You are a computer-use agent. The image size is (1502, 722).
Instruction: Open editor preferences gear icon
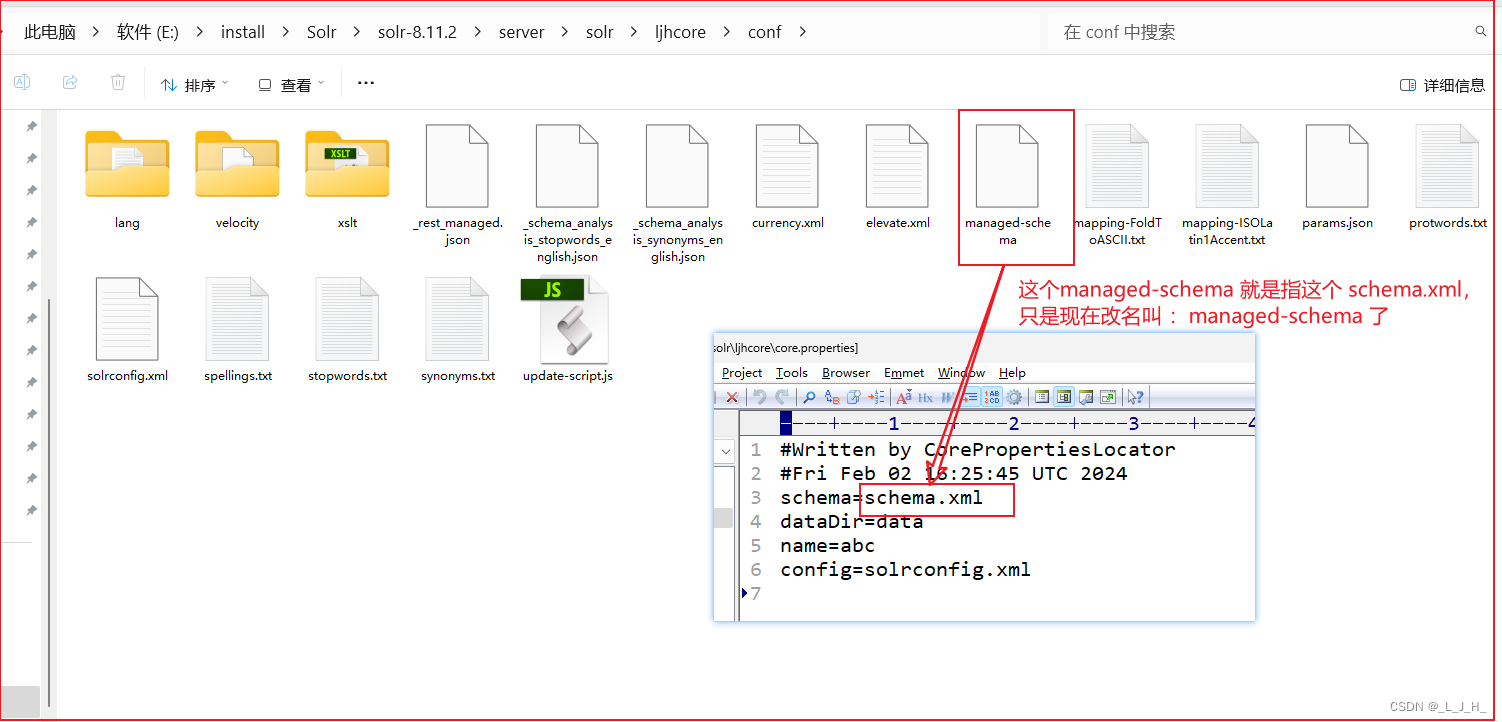tap(1014, 397)
